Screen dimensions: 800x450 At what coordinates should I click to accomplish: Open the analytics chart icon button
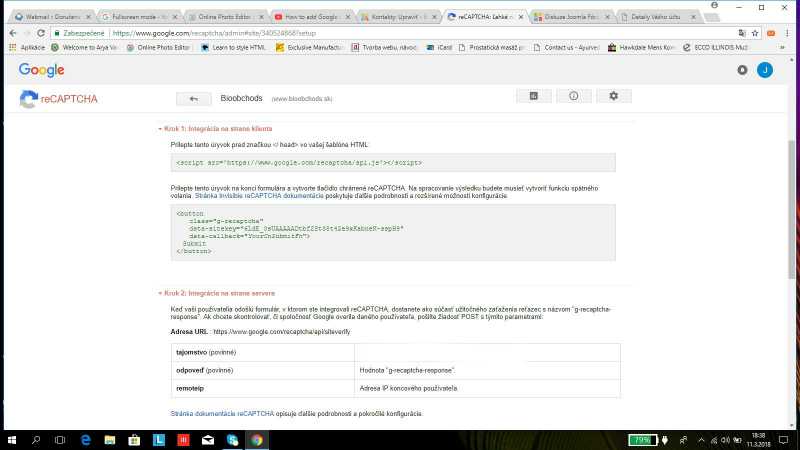[x=534, y=96]
